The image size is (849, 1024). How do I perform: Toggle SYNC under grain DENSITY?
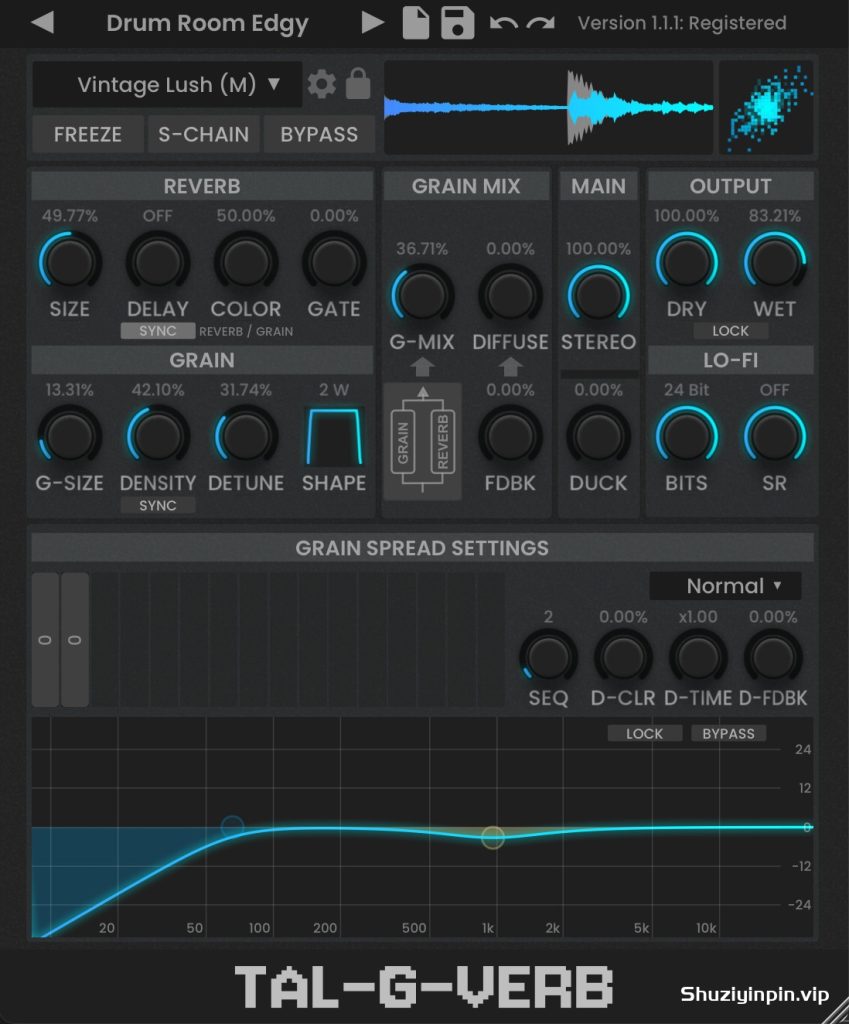(x=157, y=505)
